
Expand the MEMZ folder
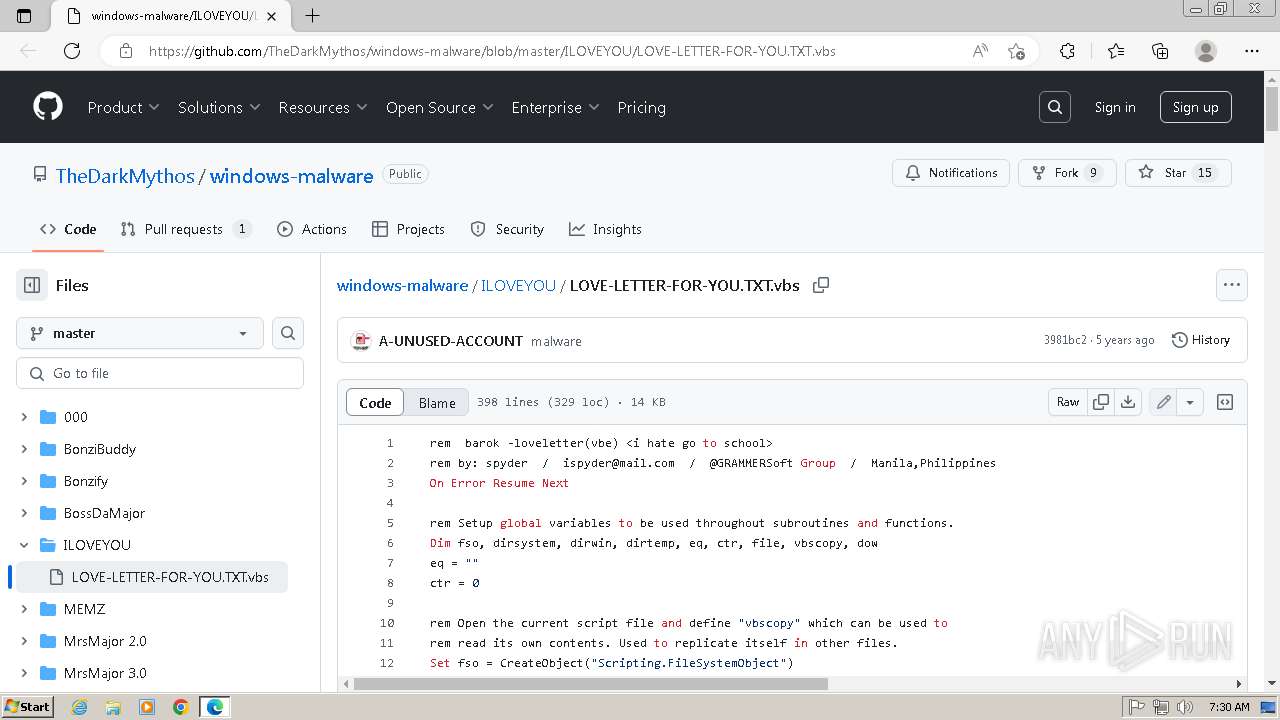click(x=24, y=609)
